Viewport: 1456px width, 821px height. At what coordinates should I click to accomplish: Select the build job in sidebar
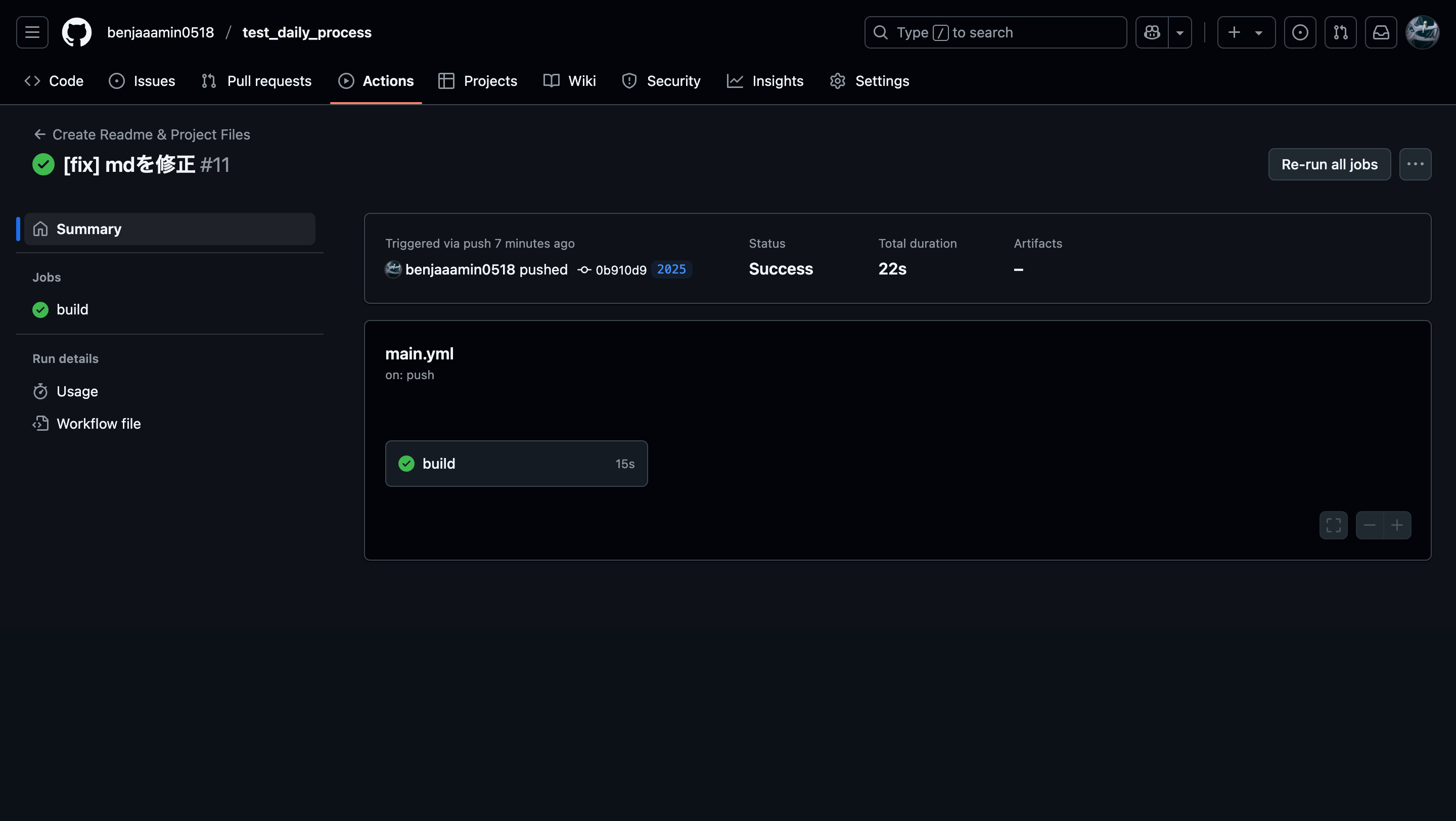click(x=72, y=309)
